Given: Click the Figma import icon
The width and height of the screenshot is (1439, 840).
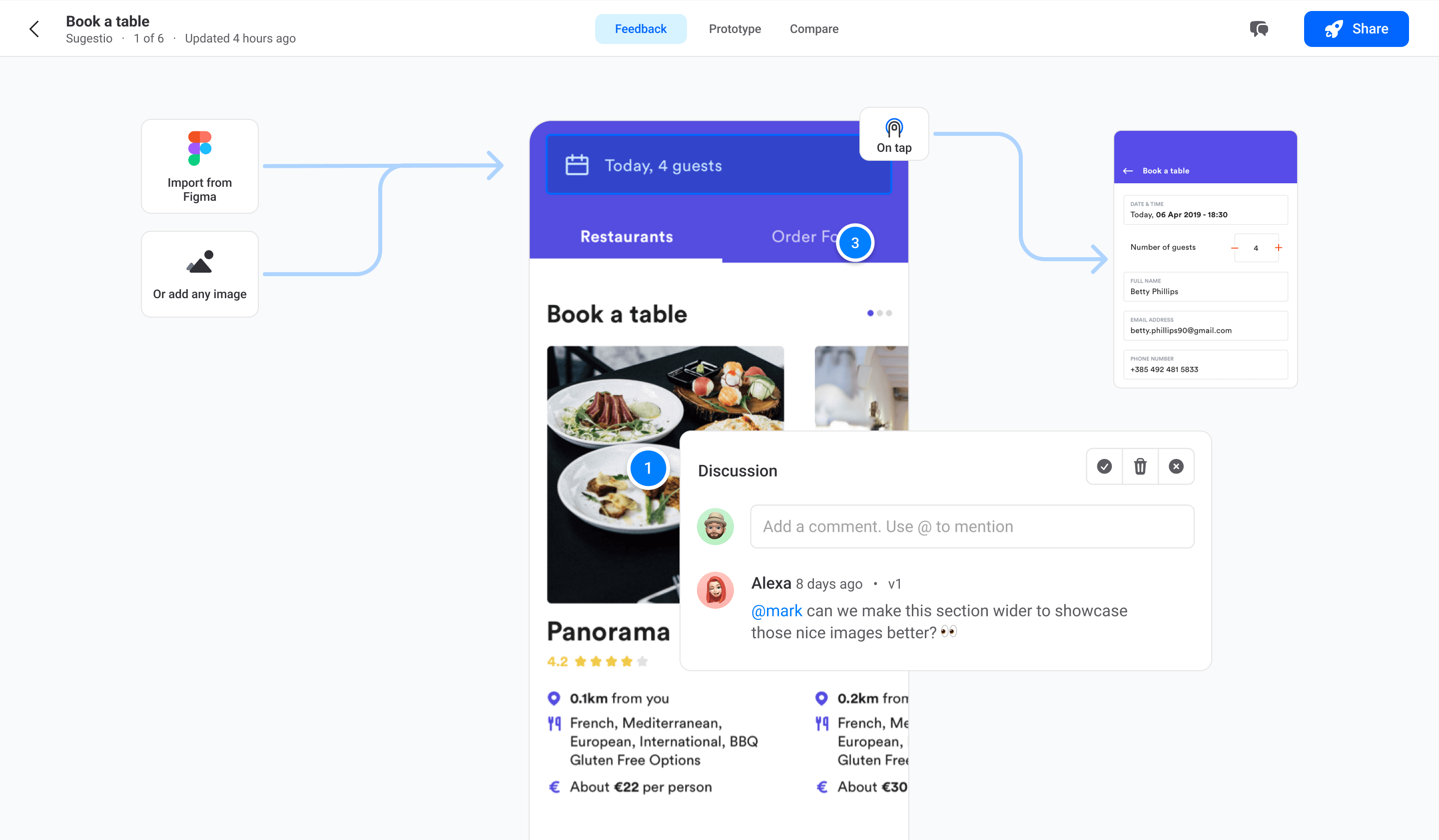Looking at the screenshot, I should (199, 155).
